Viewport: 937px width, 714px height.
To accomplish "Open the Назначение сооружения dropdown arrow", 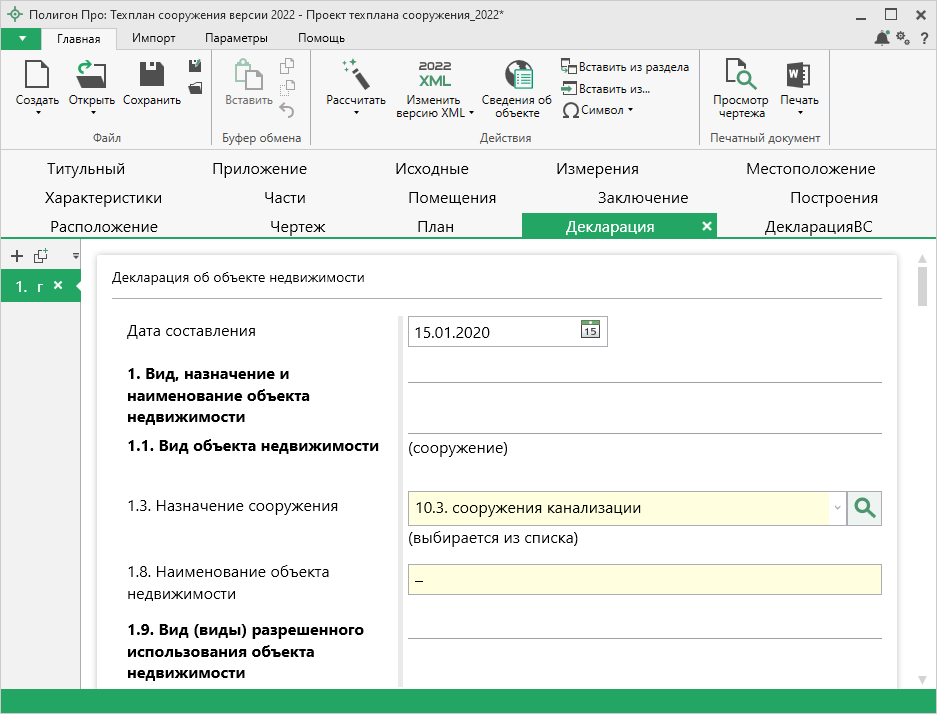I will click(837, 508).
